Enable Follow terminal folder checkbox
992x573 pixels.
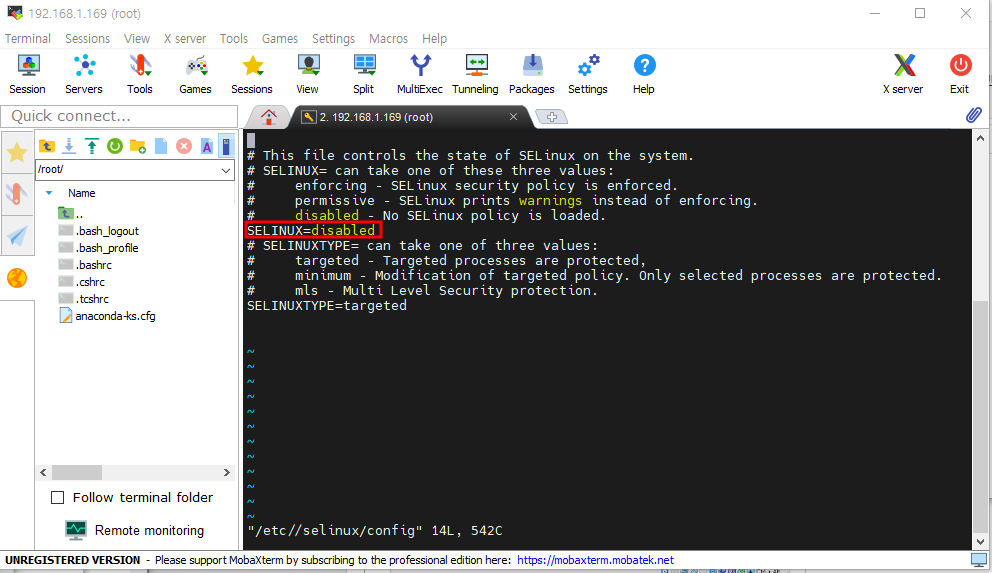click(58, 498)
